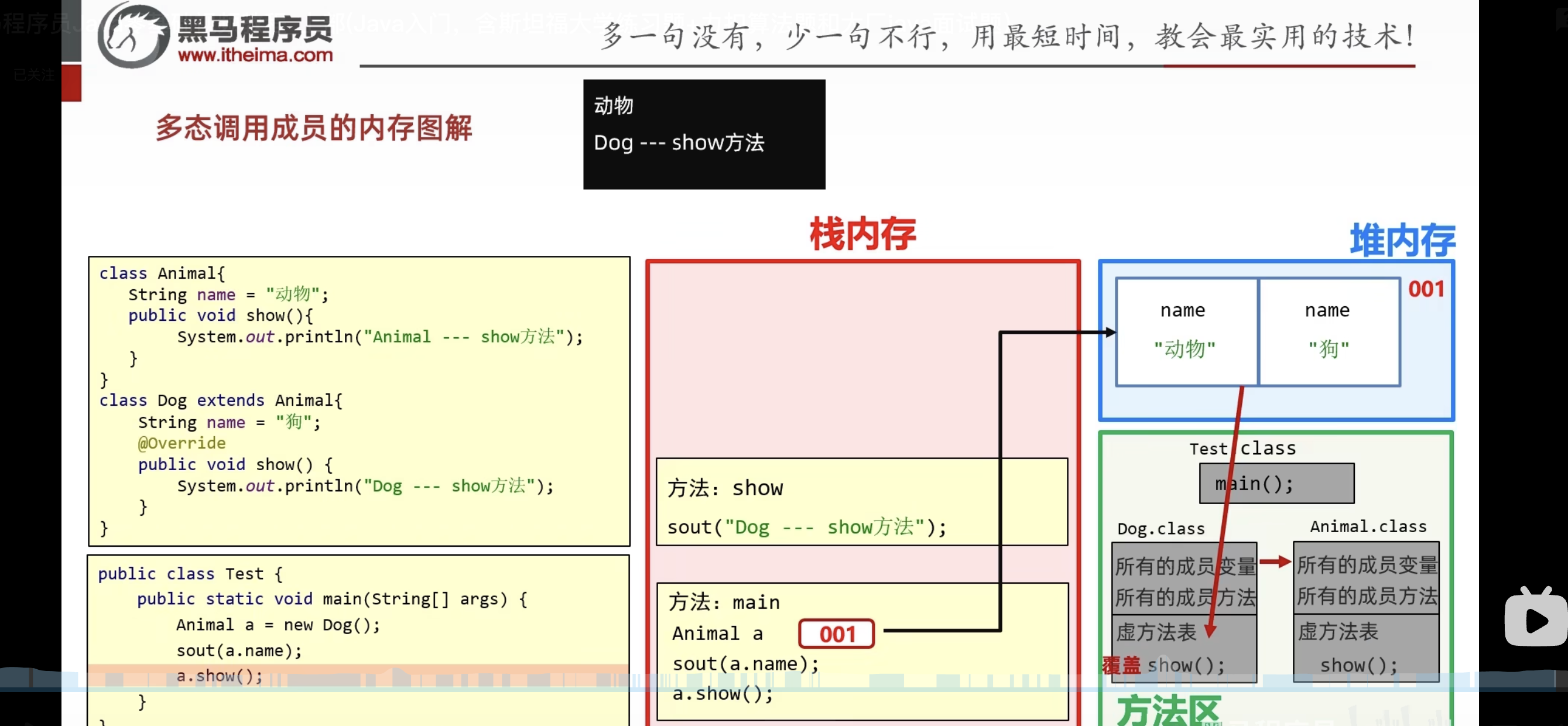Image resolution: width=1568 pixels, height=726 pixels.
Task: Click the 方法: show stack frame
Action: click(861, 502)
